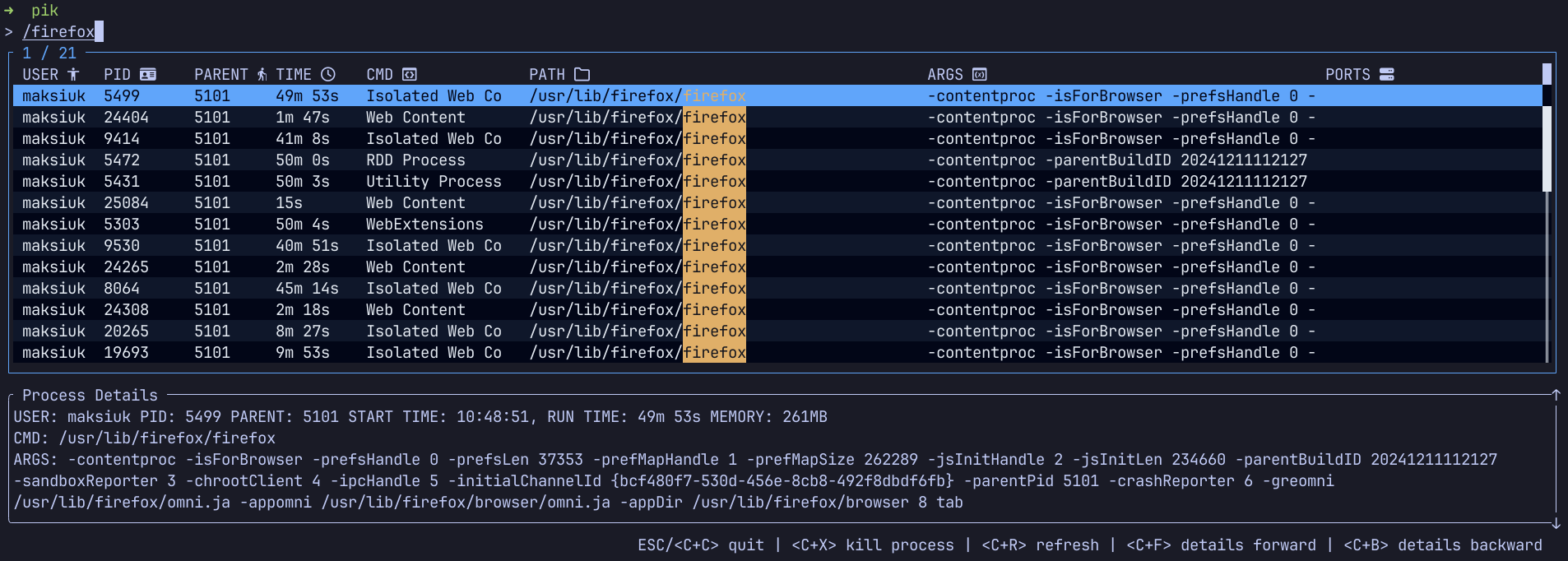Click the CMD column terminal icon
Viewport: 1568px width, 561px height.
(x=410, y=74)
